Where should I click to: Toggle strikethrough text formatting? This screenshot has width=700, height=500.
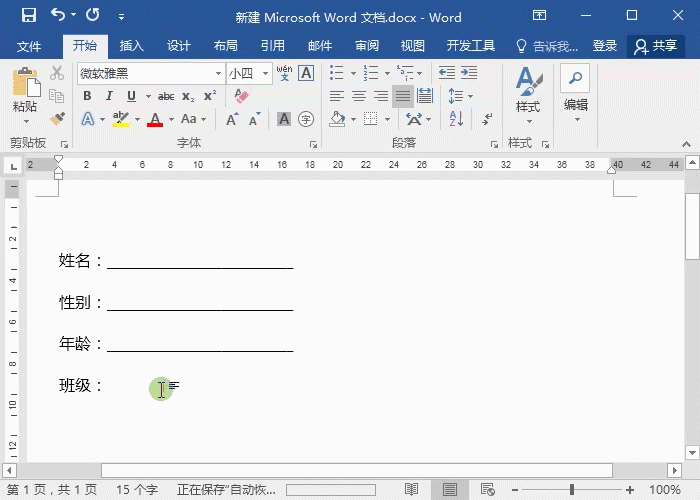tap(166, 96)
